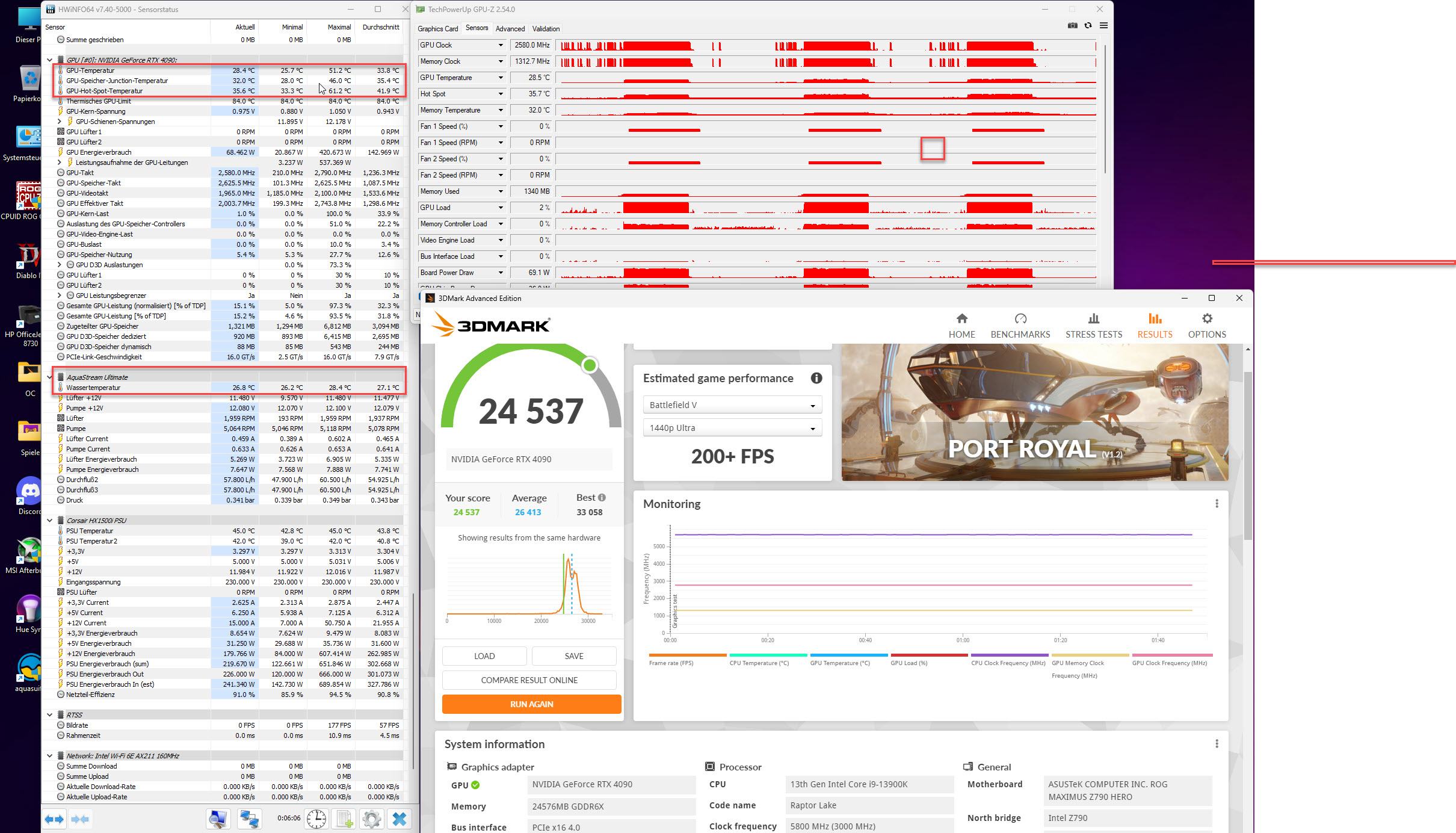This screenshot has height=833, width=1456.
Task: Click LOAD result button
Action: (484, 656)
